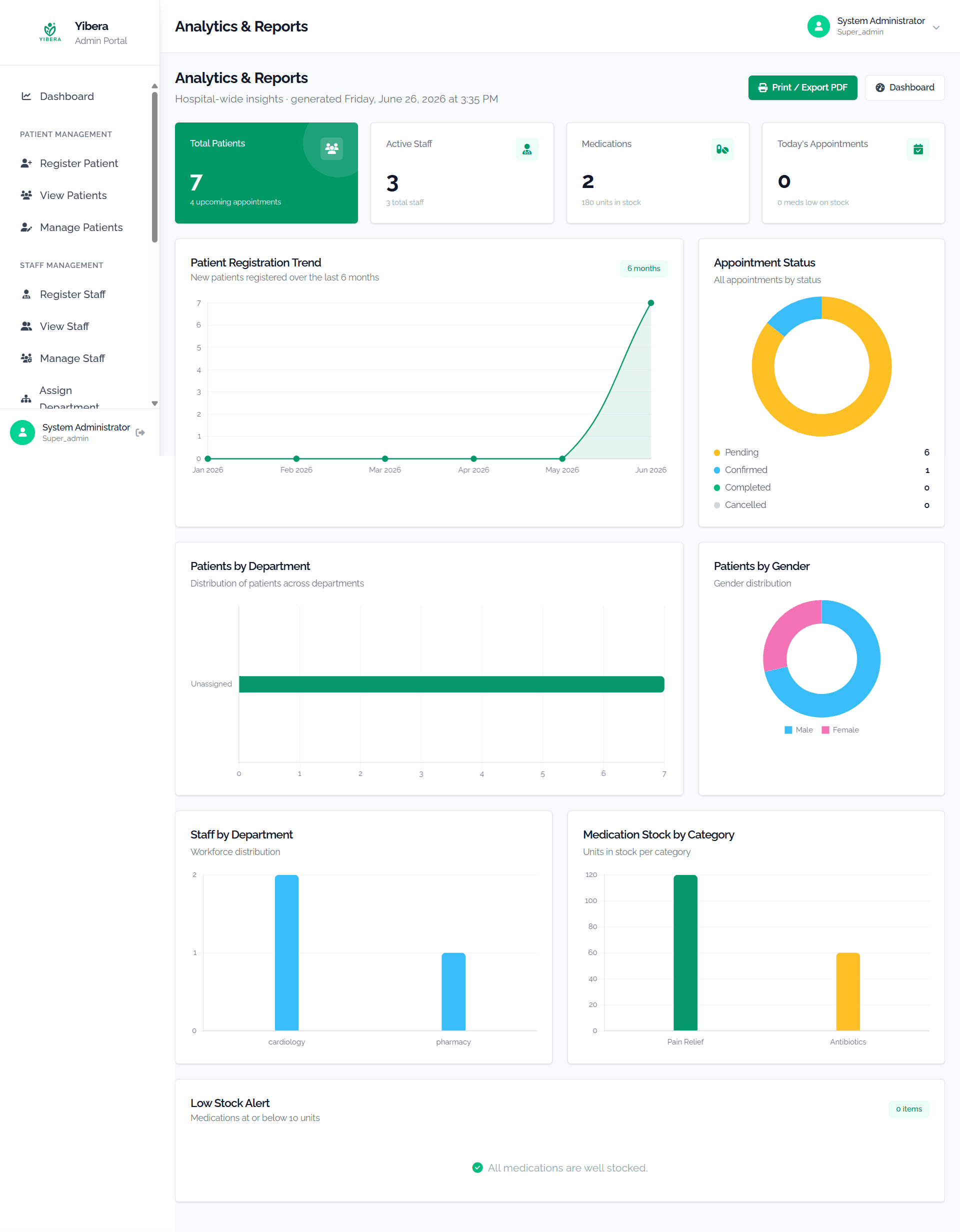960x1232 pixels.
Task: Click the green check icon beside 'All medications are well stocked'
Action: pos(477,1168)
